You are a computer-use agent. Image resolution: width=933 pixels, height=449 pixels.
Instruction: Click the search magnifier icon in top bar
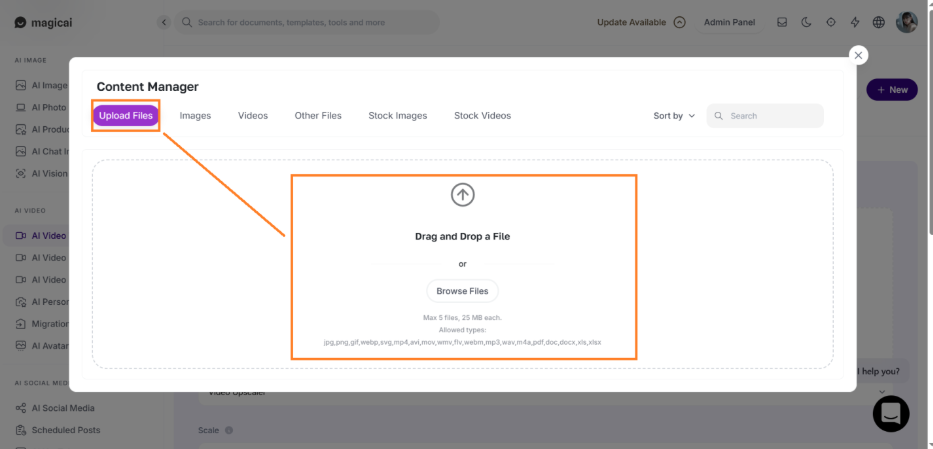(186, 23)
